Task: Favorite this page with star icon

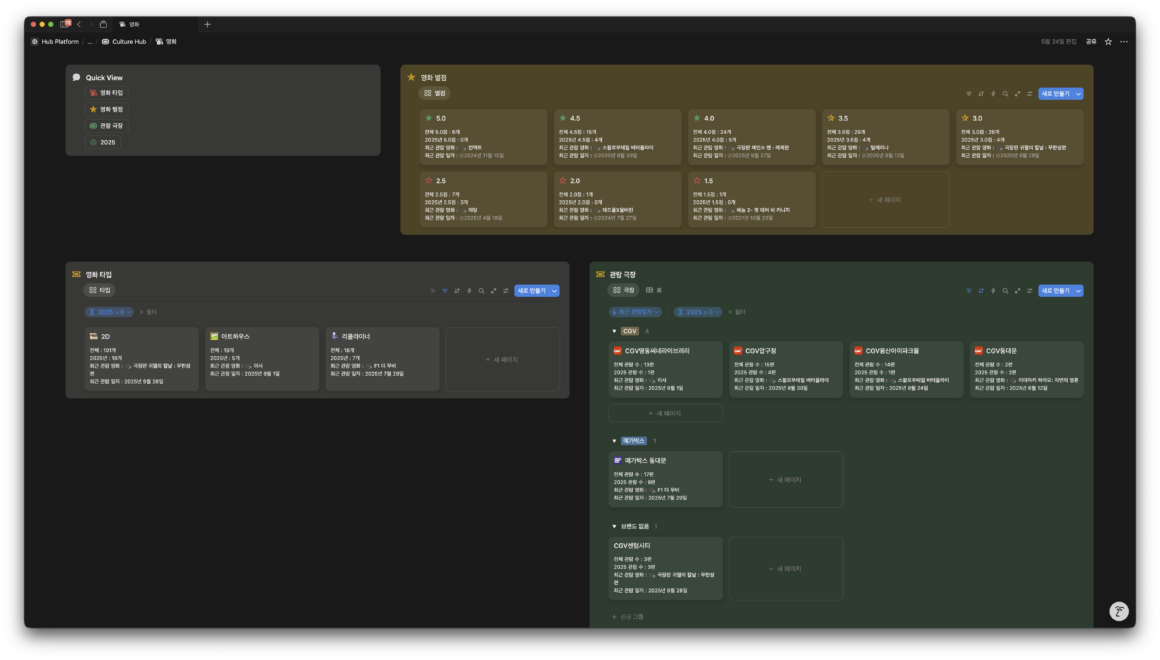Action: click(1108, 41)
